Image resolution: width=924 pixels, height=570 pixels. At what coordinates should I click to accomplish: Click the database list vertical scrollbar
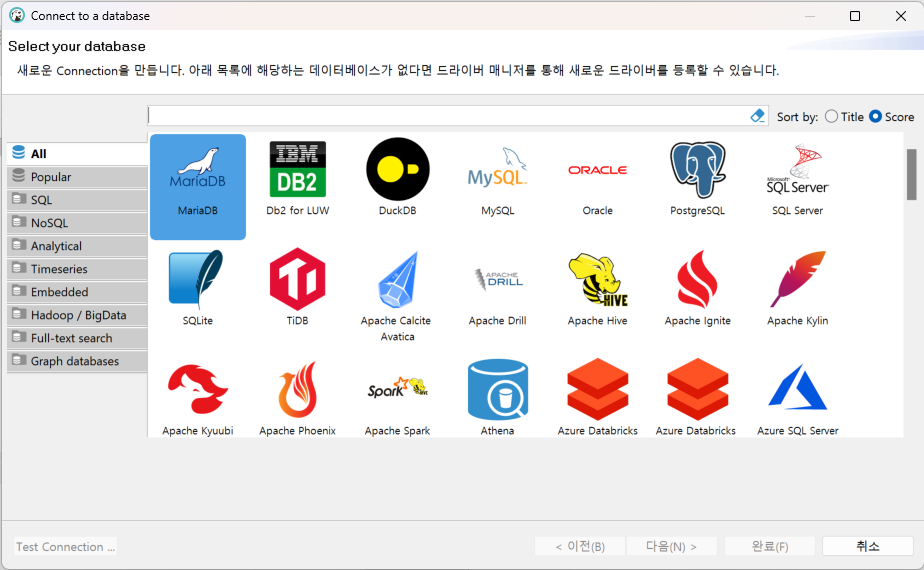[911, 174]
